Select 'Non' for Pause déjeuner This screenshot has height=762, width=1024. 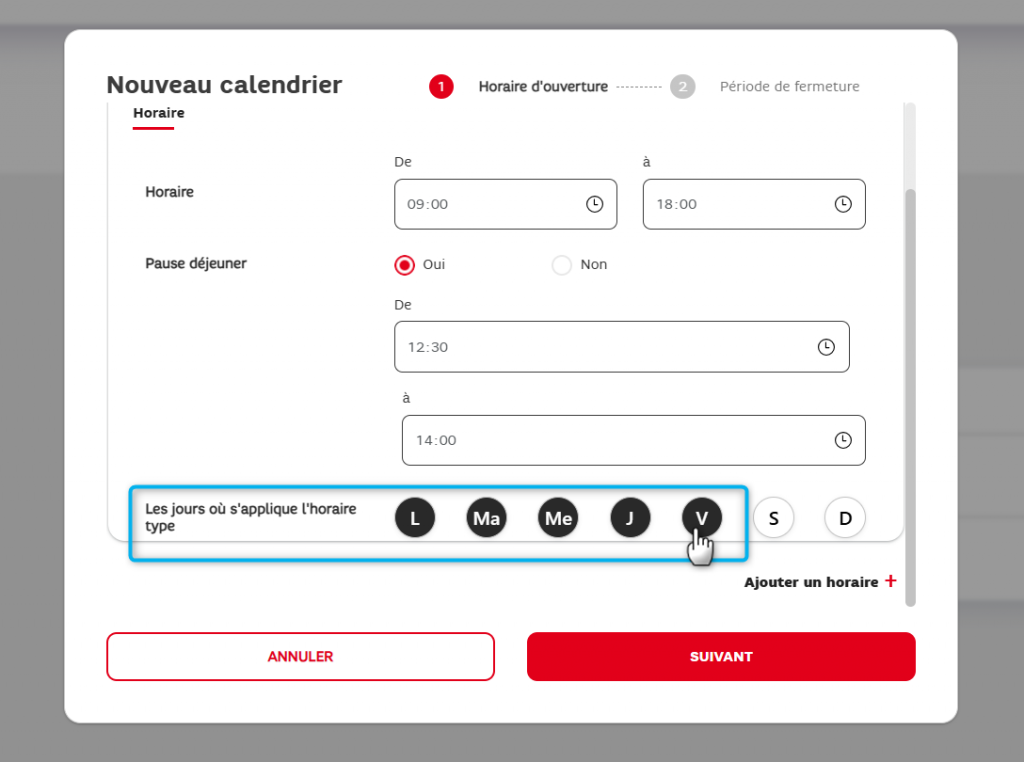point(562,265)
